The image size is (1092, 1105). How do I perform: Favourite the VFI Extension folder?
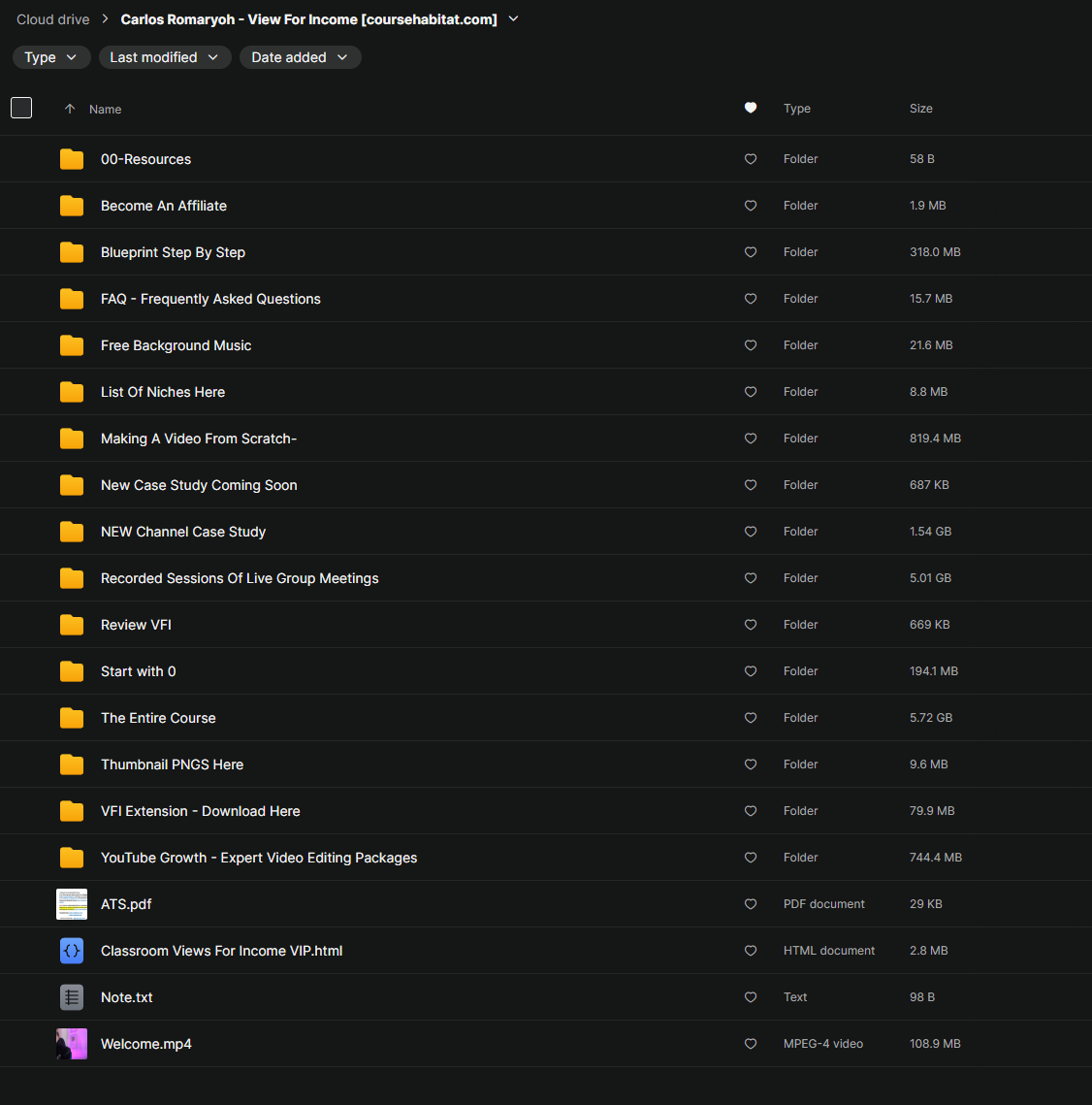[751, 811]
